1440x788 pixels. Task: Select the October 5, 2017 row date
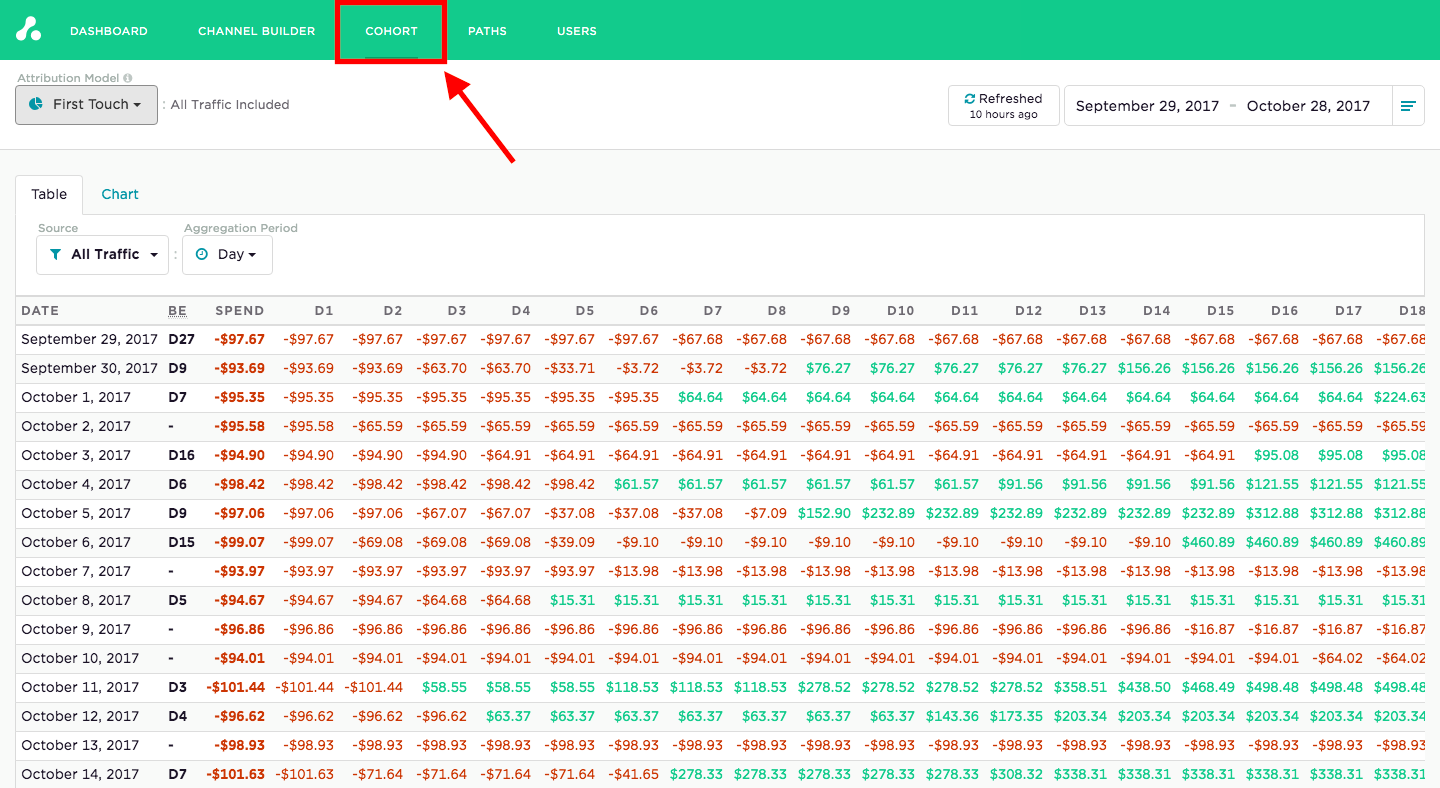tap(76, 513)
